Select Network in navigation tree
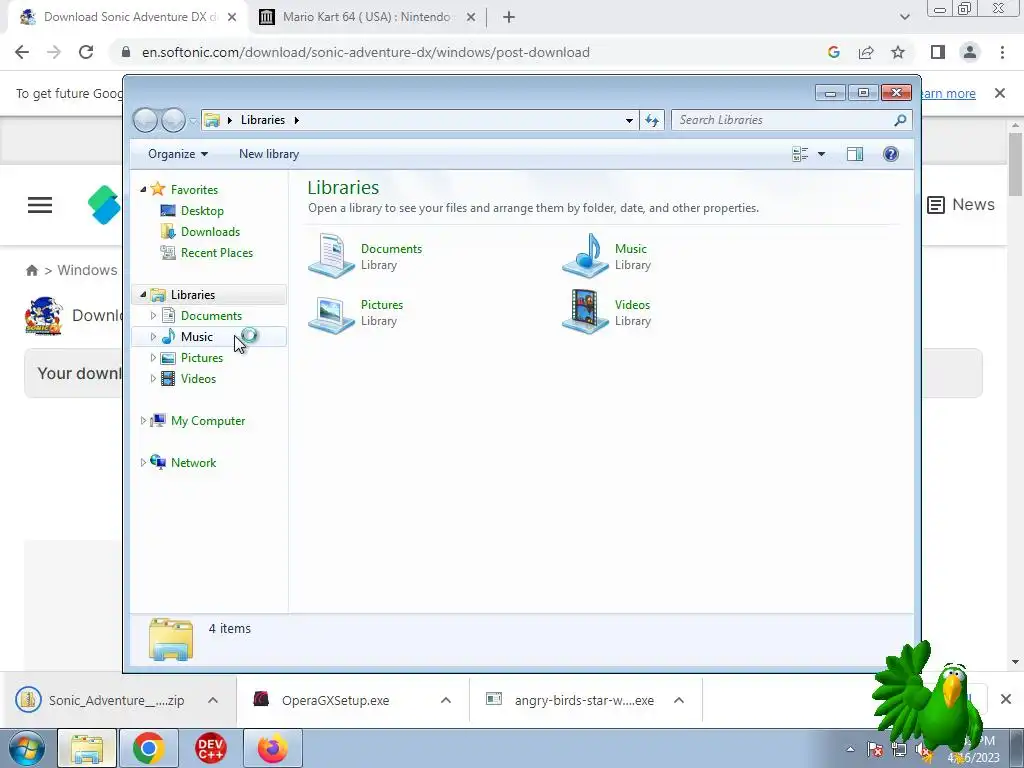 (x=193, y=462)
